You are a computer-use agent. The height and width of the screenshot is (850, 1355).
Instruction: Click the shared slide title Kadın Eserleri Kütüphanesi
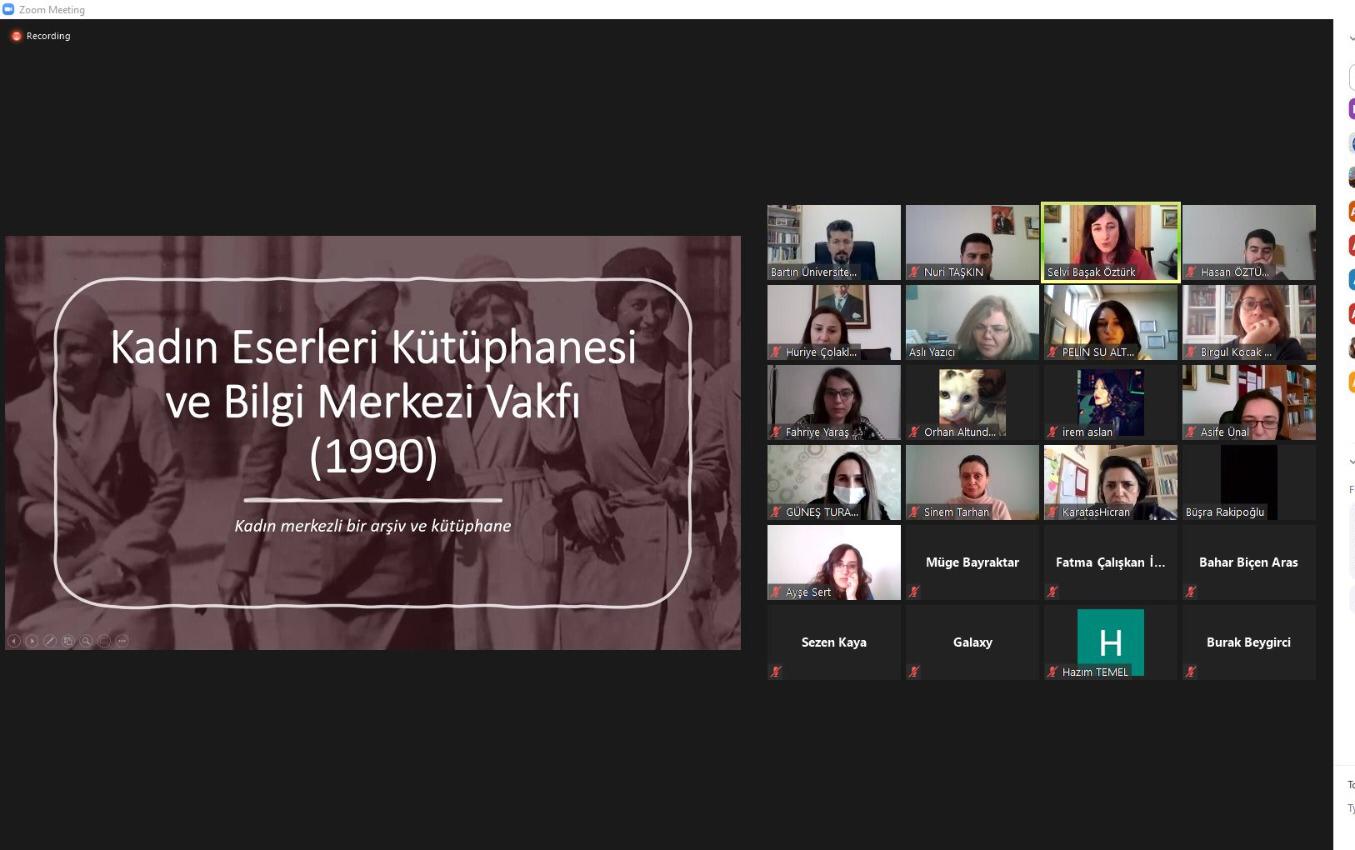point(373,348)
